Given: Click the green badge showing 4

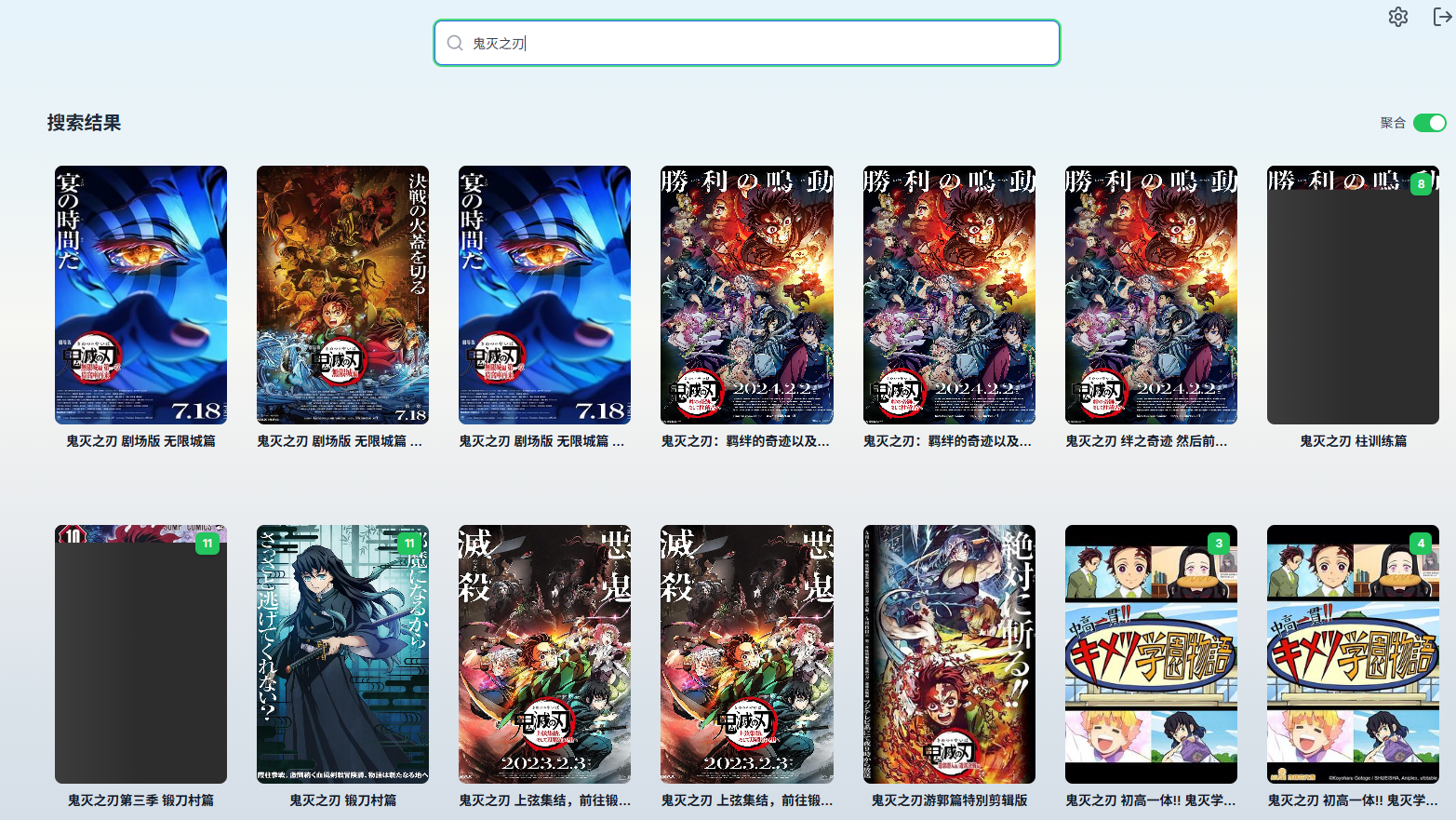Looking at the screenshot, I should pos(1421,543).
